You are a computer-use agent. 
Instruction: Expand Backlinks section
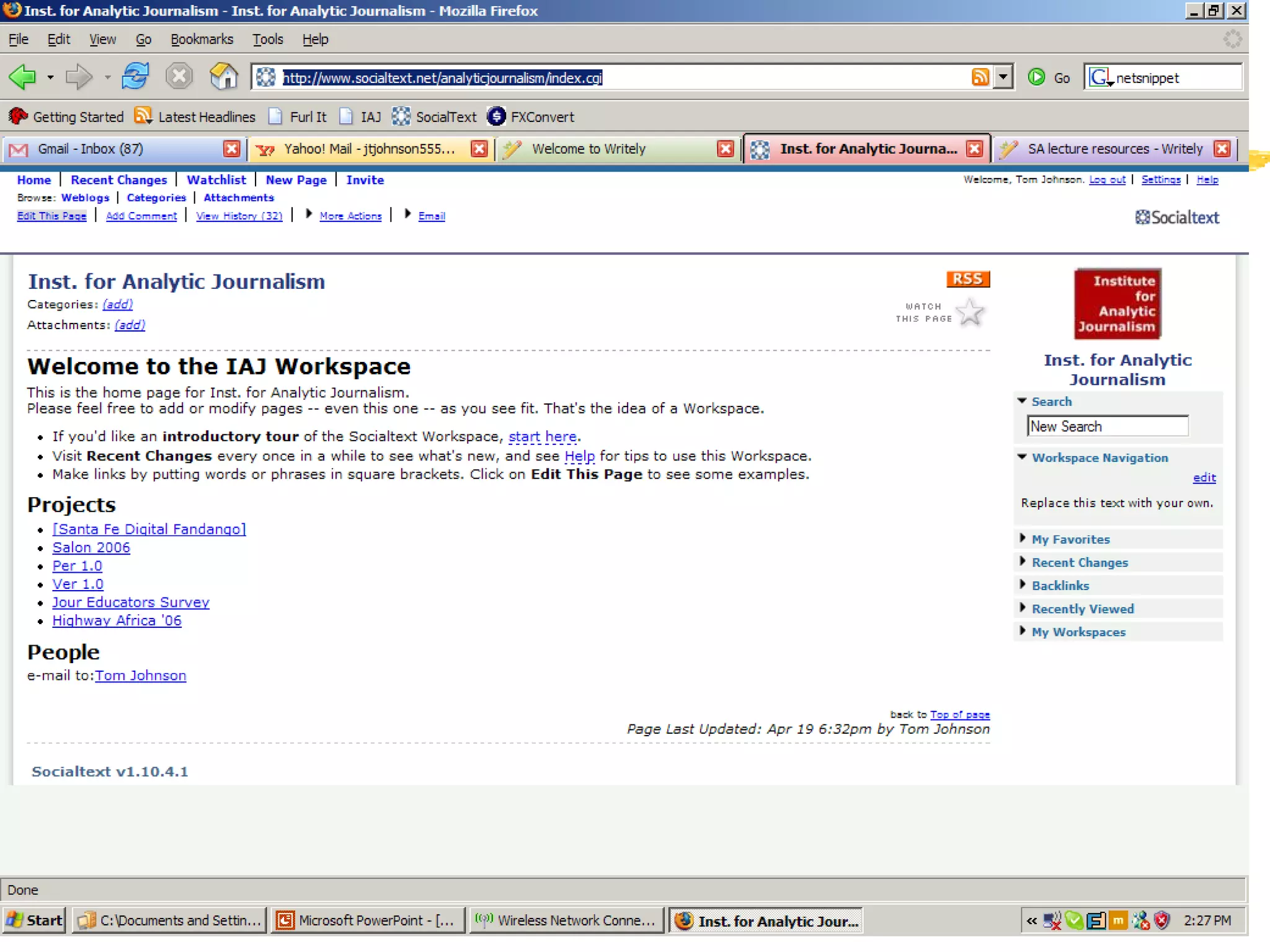[1023, 584]
